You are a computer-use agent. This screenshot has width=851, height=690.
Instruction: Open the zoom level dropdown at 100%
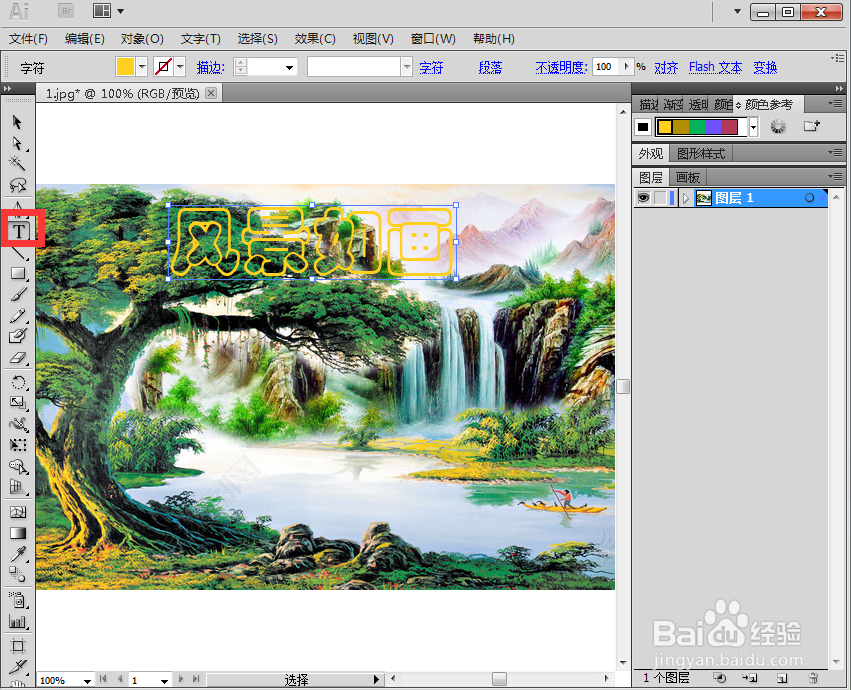87,681
